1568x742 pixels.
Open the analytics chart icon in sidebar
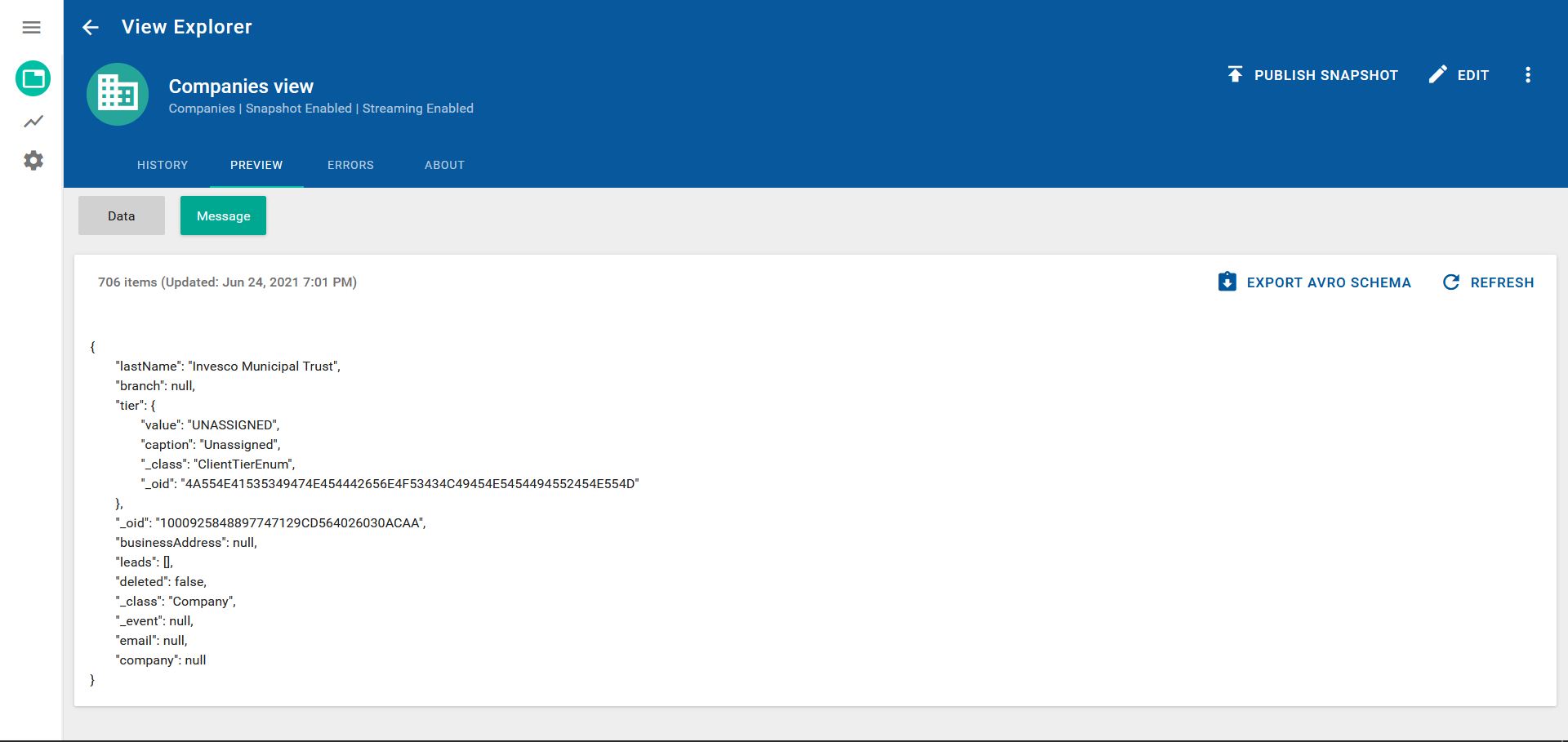tap(33, 121)
